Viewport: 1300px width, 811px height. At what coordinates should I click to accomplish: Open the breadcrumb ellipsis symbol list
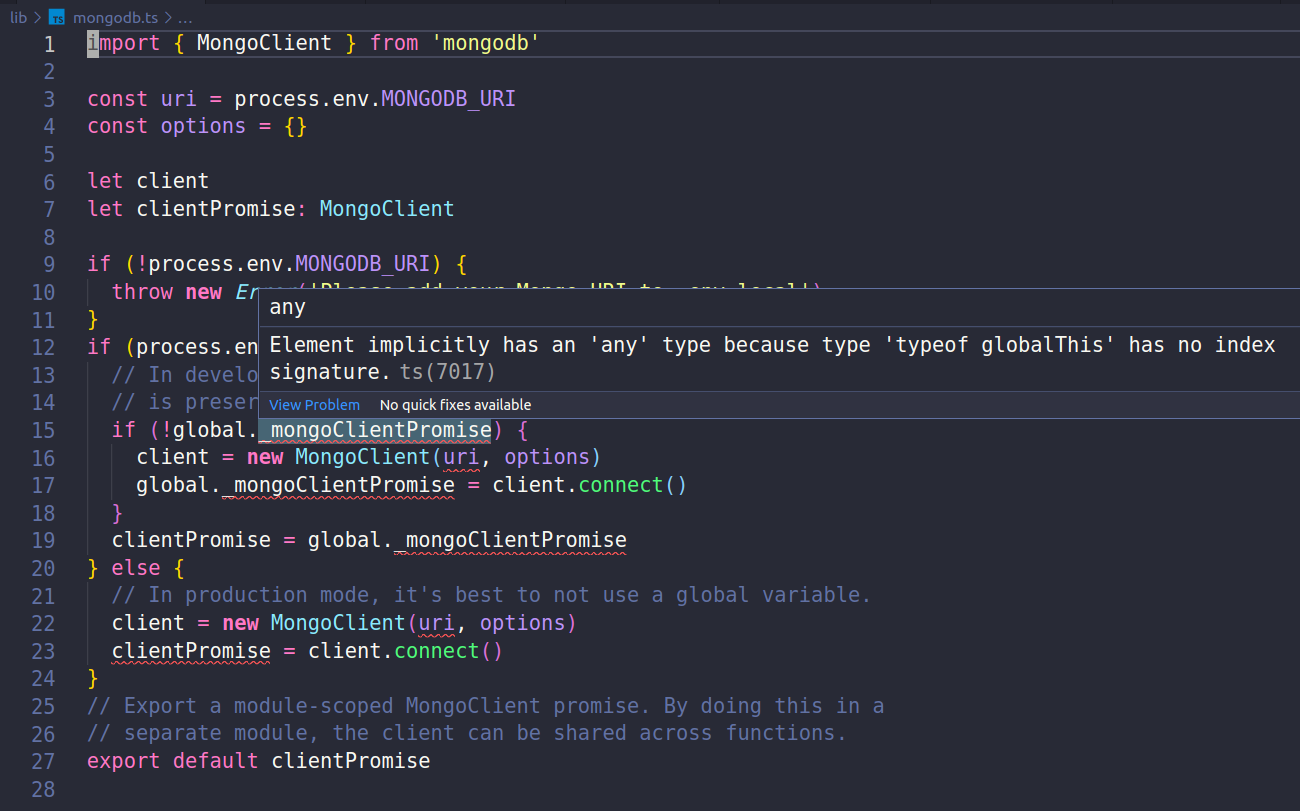point(185,17)
